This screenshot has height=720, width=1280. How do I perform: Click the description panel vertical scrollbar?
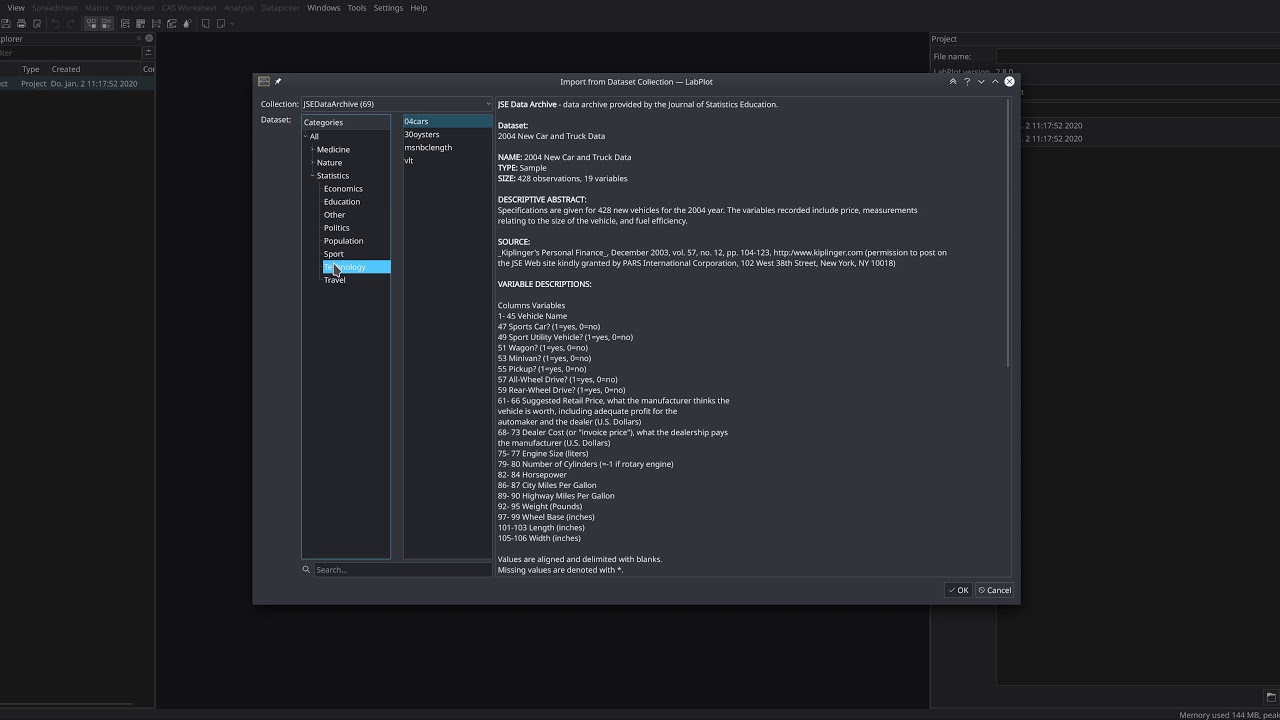coord(1008,232)
